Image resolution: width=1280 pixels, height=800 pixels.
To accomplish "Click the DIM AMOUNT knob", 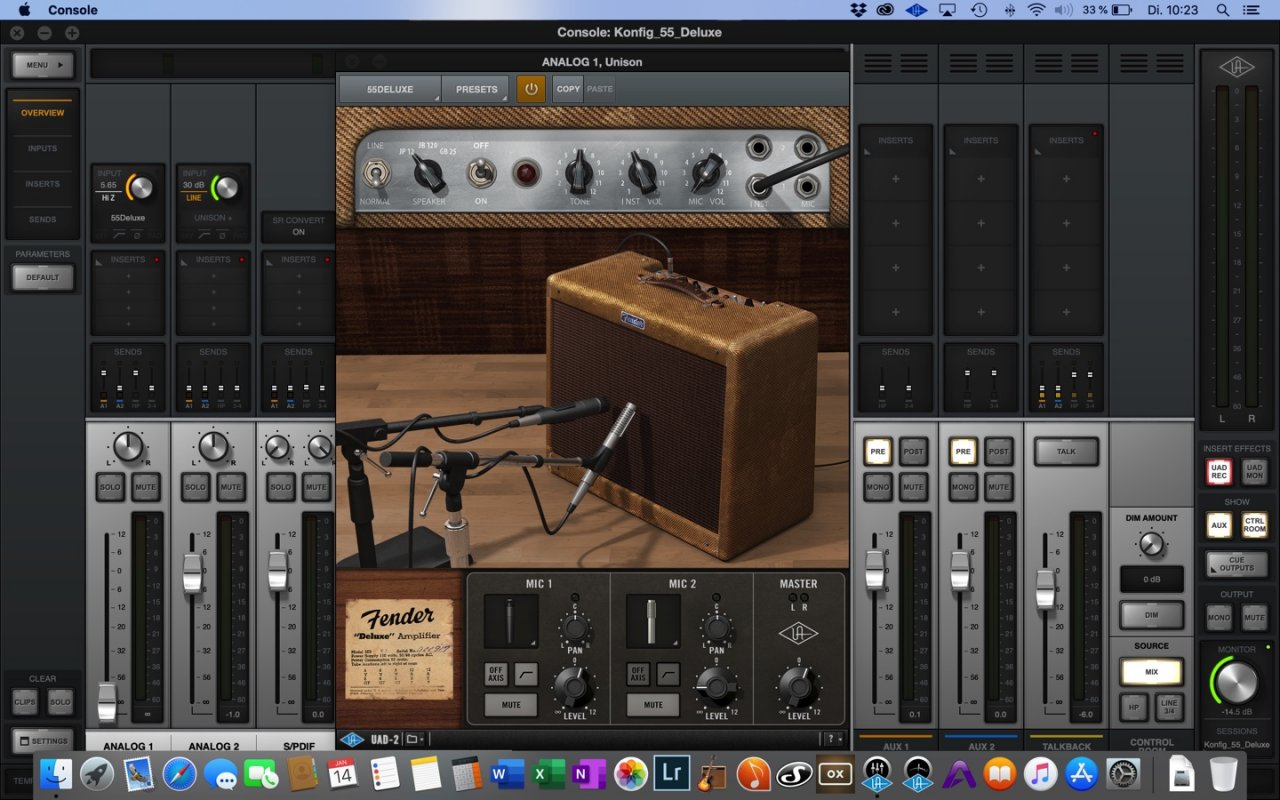I will [x=1152, y=544].
